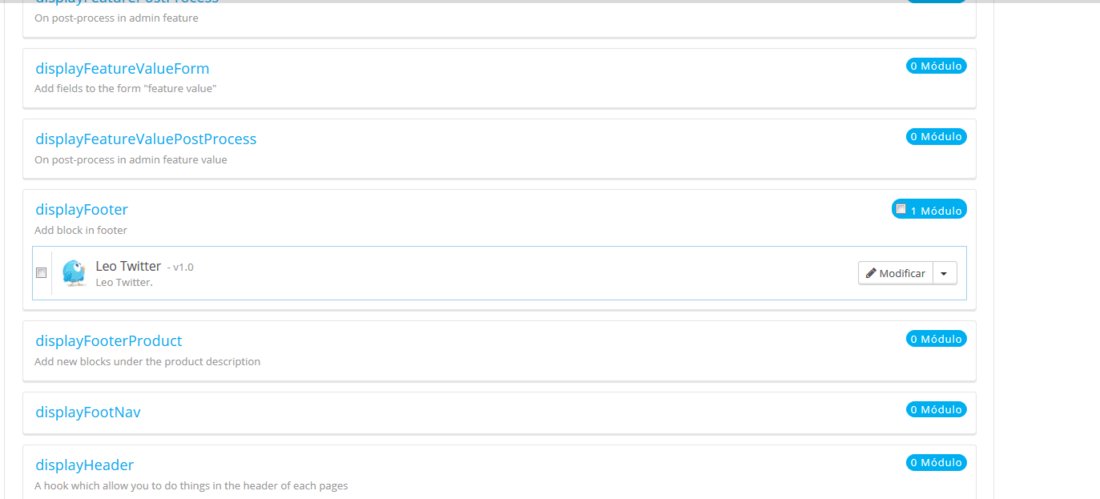Open the displayFeatureValueForm hook link
The width and height of the screenshot is (1100, 499).
click(122, 69)
